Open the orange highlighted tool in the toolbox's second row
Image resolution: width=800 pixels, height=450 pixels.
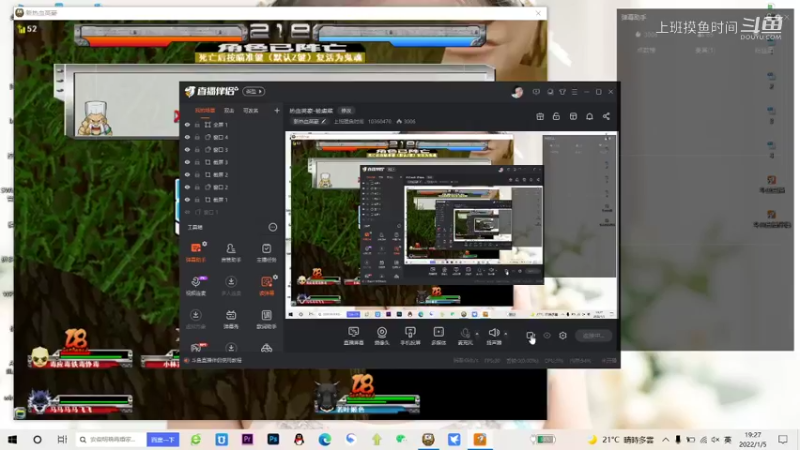pyautogui.click(x=266, y=285)
